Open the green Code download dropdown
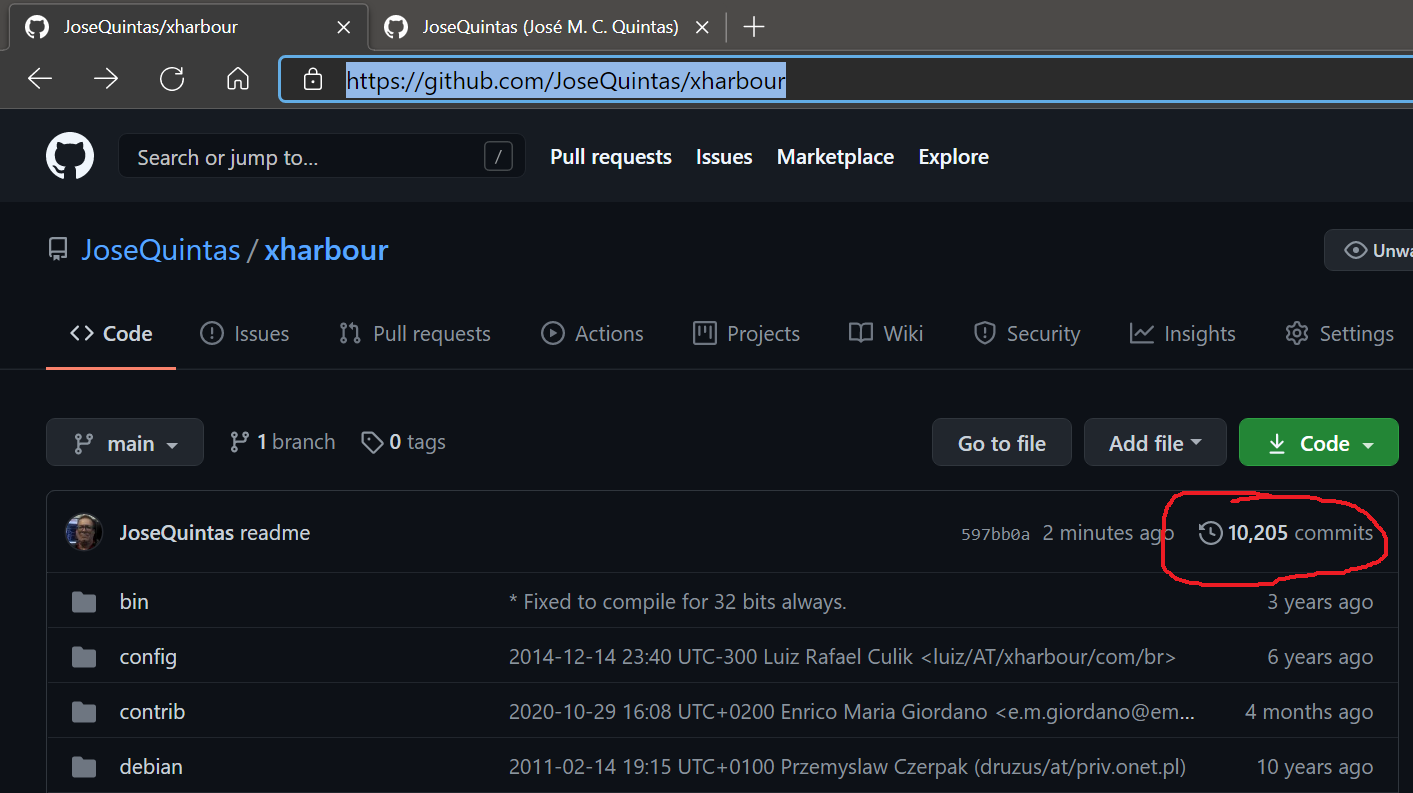This screenshot has width=1413, height=793. [1318, 443]
